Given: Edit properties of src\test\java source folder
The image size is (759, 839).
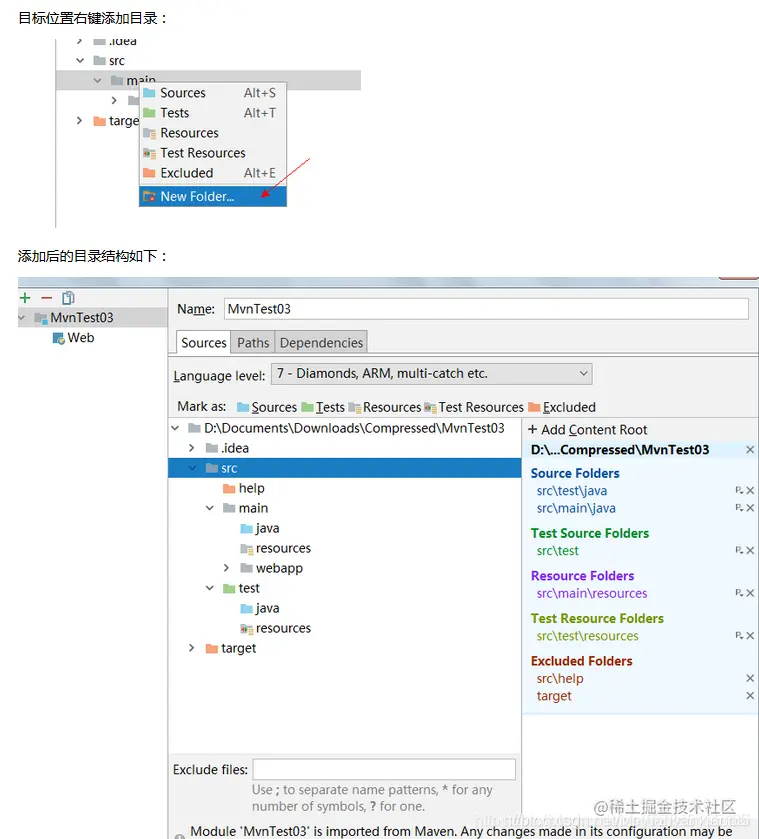Looking at the screenshot, I should (x=739, y=491).
